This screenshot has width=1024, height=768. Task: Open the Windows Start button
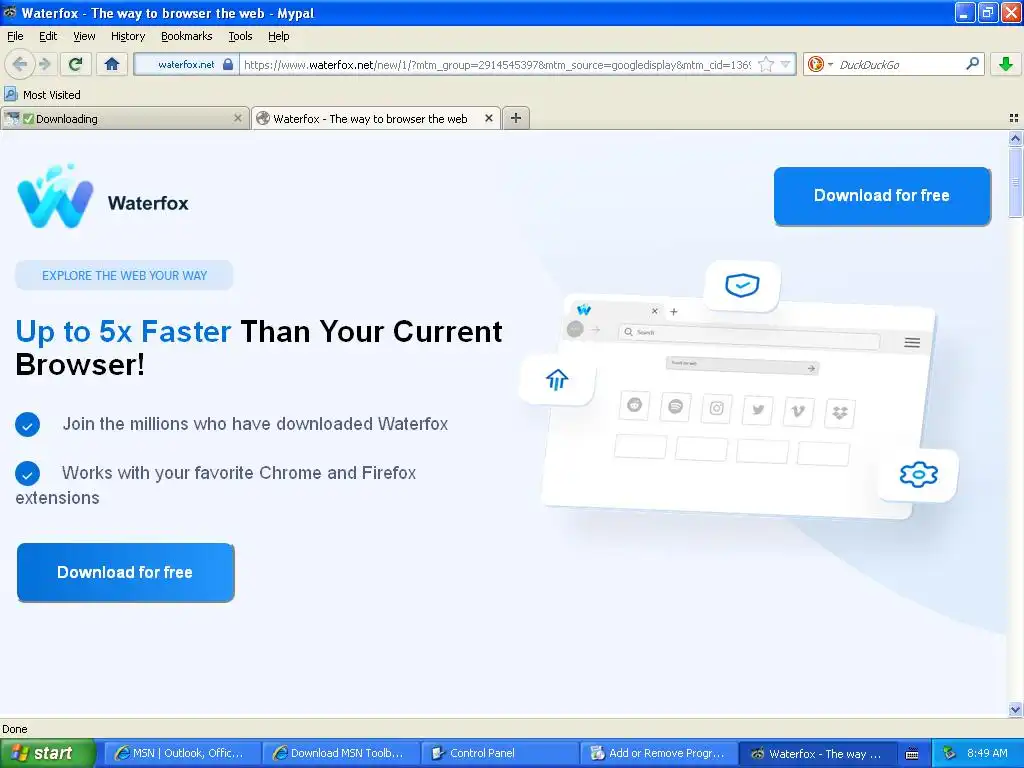point(47,754)
